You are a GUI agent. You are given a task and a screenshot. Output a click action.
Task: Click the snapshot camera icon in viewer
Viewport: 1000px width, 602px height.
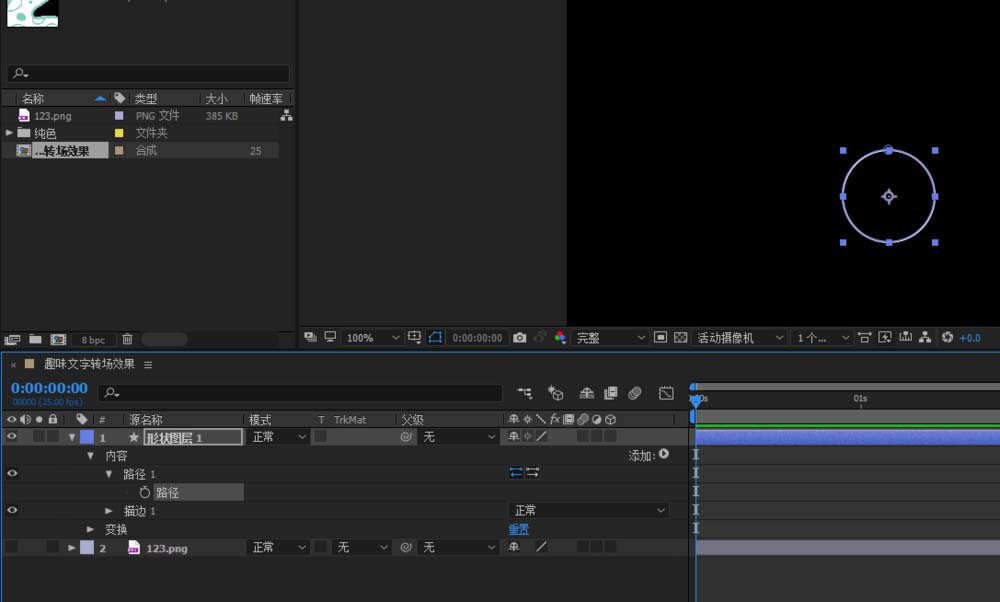click(519, 338)
